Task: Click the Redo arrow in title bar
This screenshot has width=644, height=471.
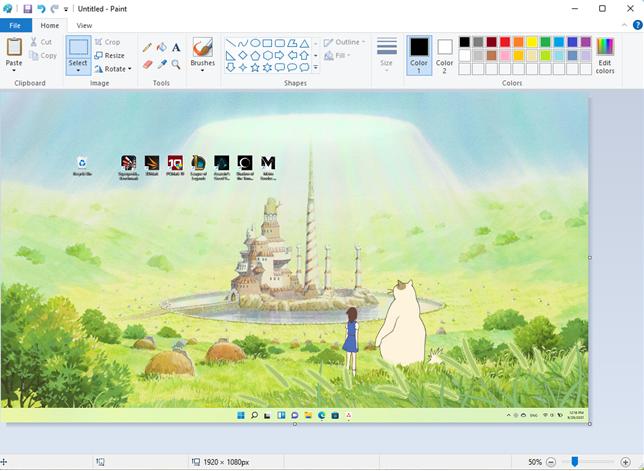Action: tap(54, 9)
